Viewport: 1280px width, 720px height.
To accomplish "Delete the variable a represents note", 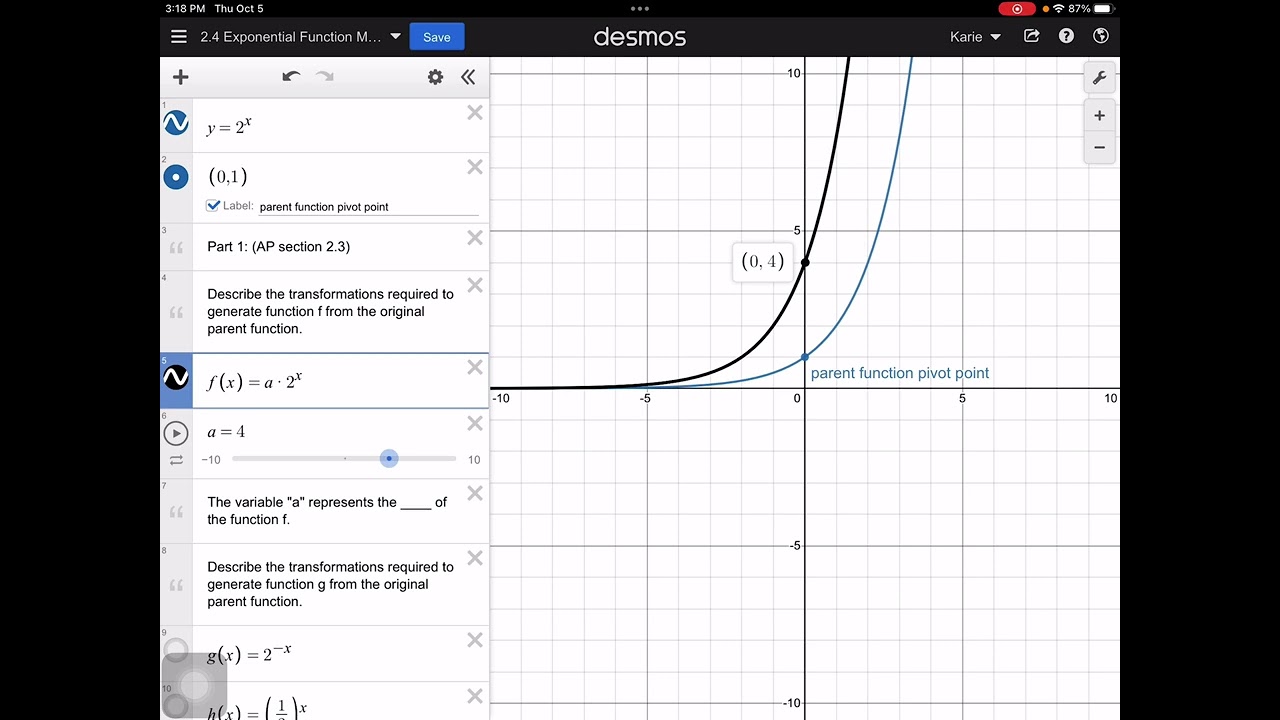I will tap(475, 493).
